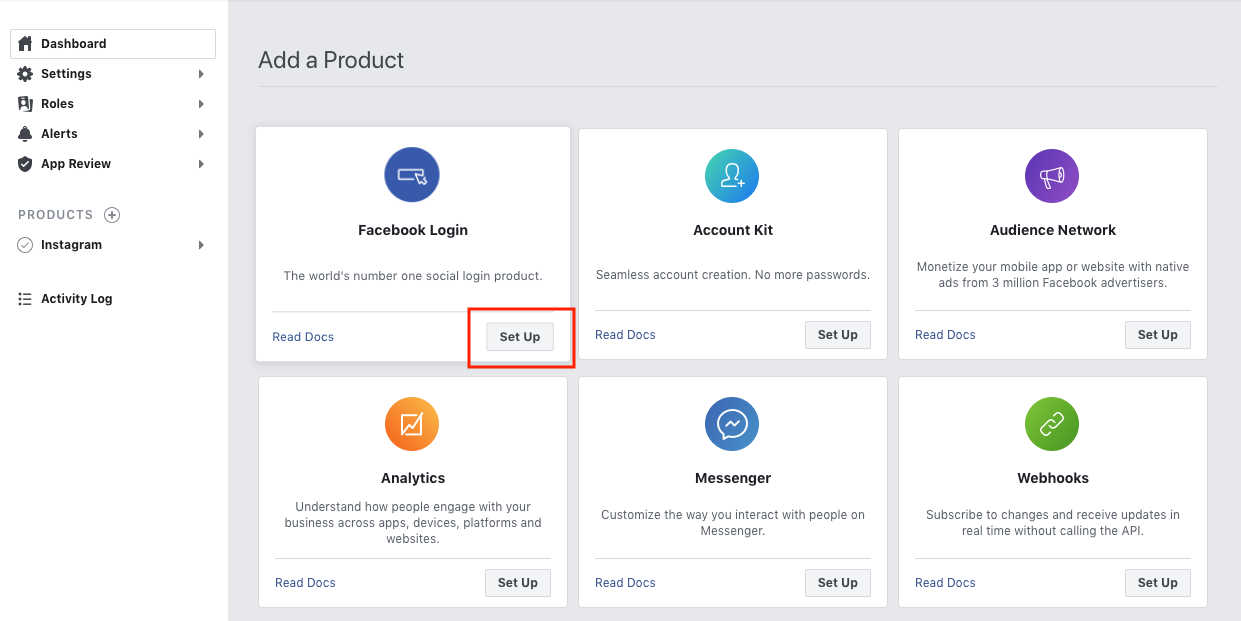Expand the App Review submenu arrow

tap(201, 164)
